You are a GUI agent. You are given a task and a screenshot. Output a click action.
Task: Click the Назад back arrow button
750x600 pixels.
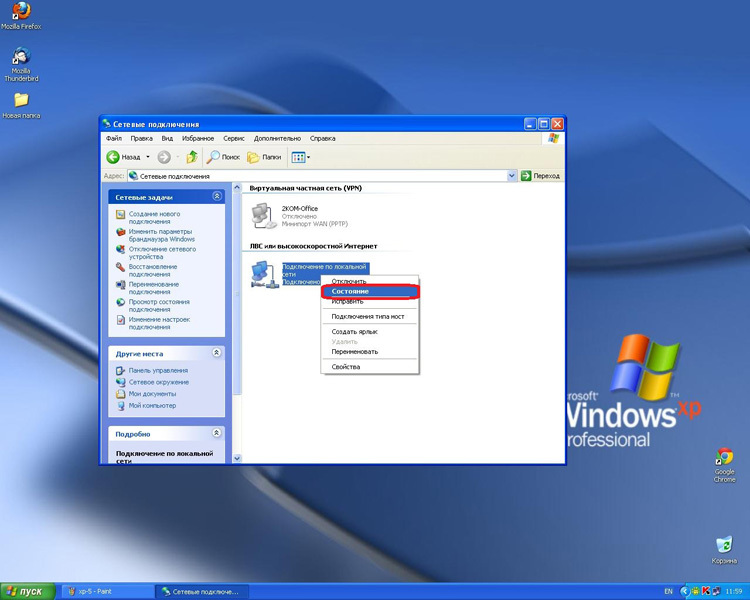123,157
